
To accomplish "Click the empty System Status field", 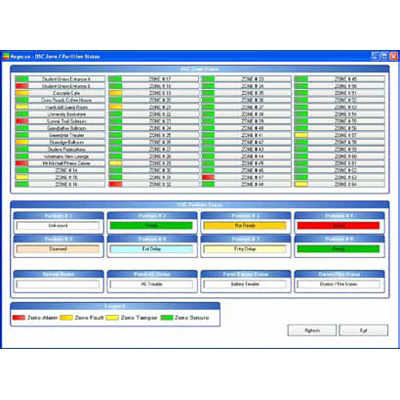I will click(58, 284).
